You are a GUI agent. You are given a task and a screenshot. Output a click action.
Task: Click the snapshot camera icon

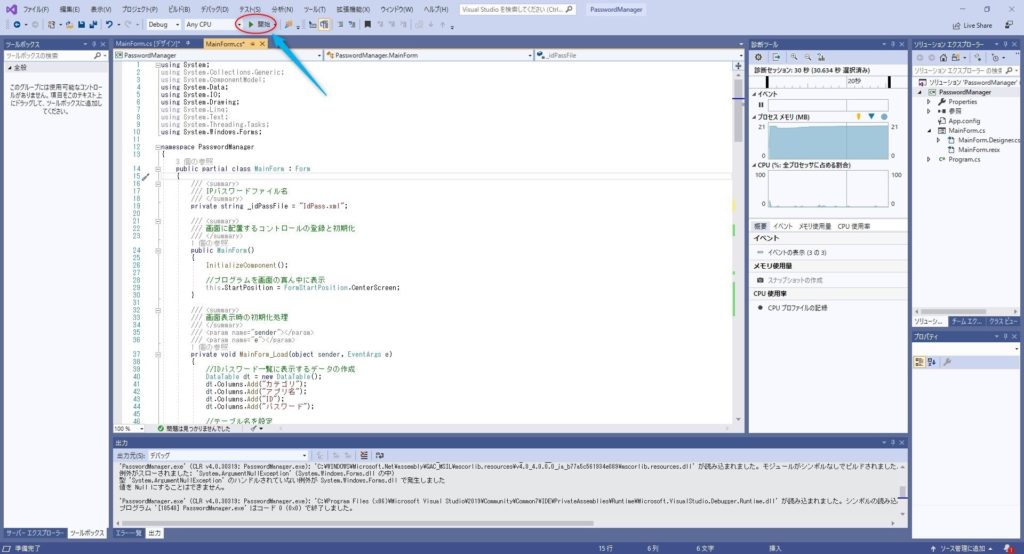tap(759, 280)
